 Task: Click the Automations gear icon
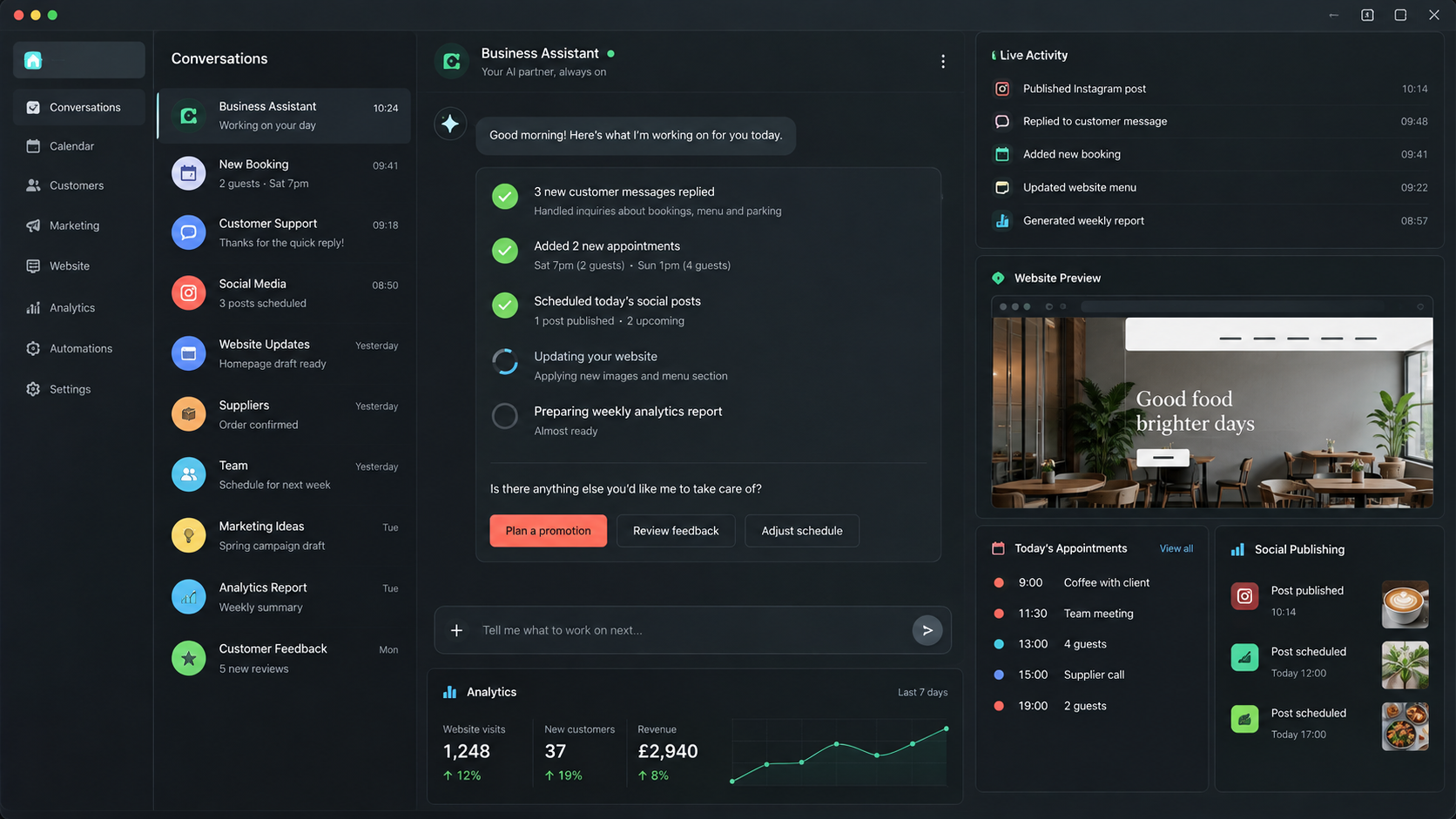[x=33, y=348]
